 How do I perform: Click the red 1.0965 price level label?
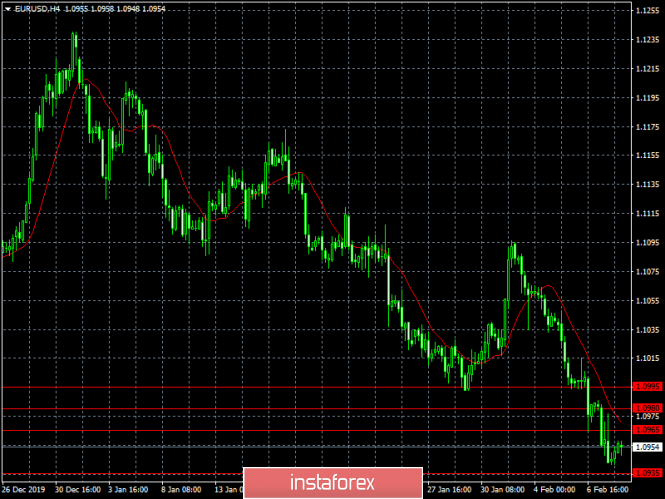[648, 430]
